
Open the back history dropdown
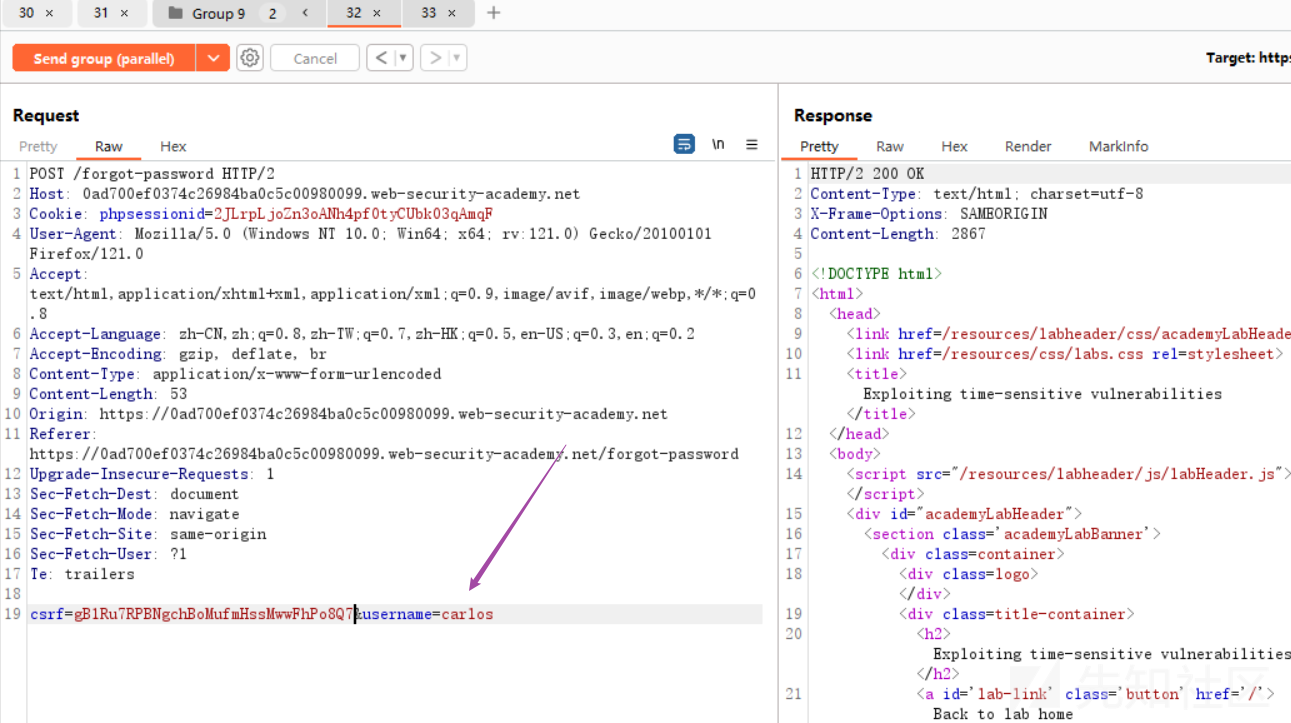pyautogui.click(x=404, y=58)
